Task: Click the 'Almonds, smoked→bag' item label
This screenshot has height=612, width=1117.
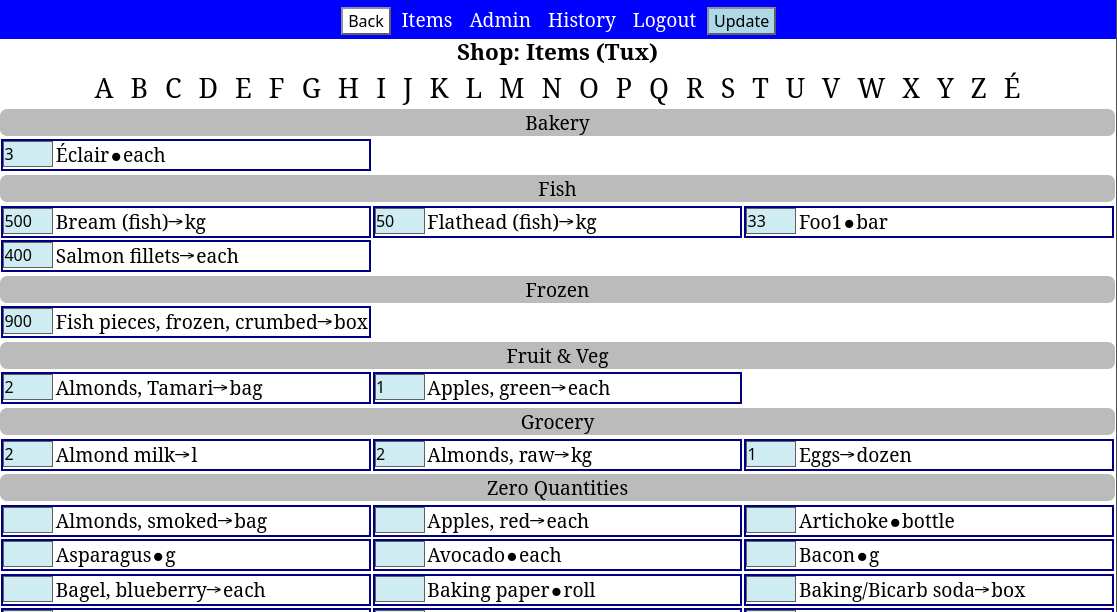Action: (161, 521)
